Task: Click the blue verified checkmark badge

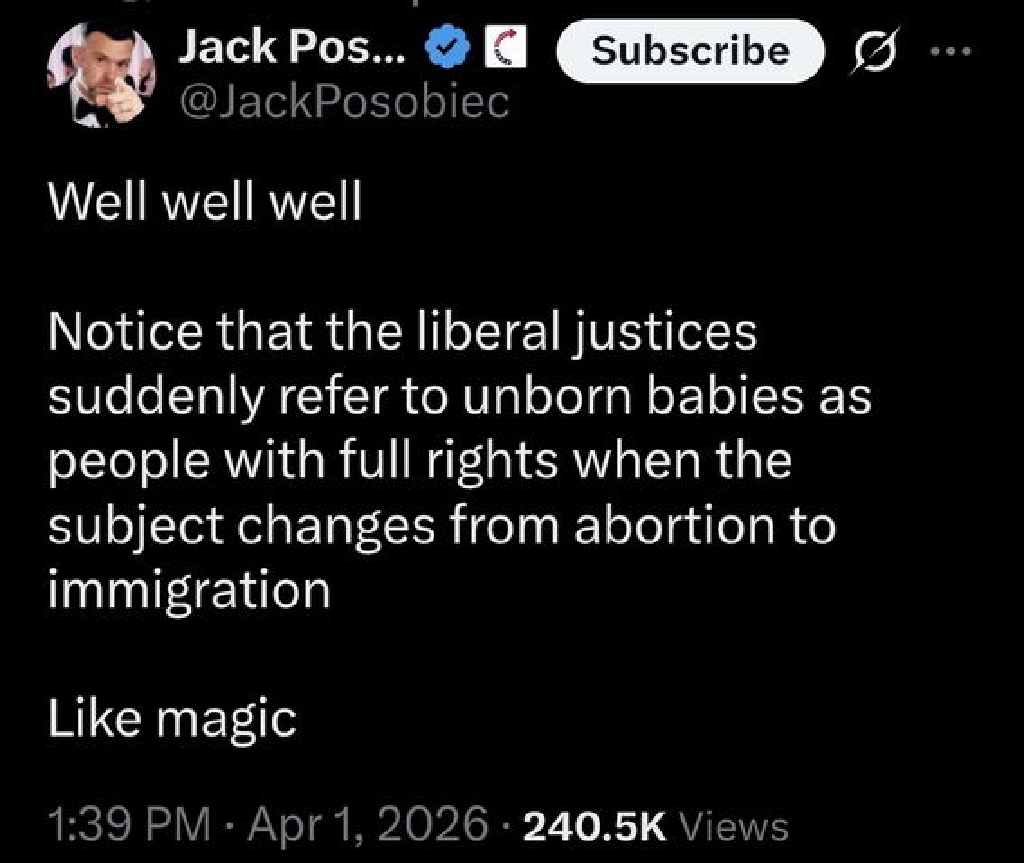Action: pyautogui.click(x=448, y=47)
